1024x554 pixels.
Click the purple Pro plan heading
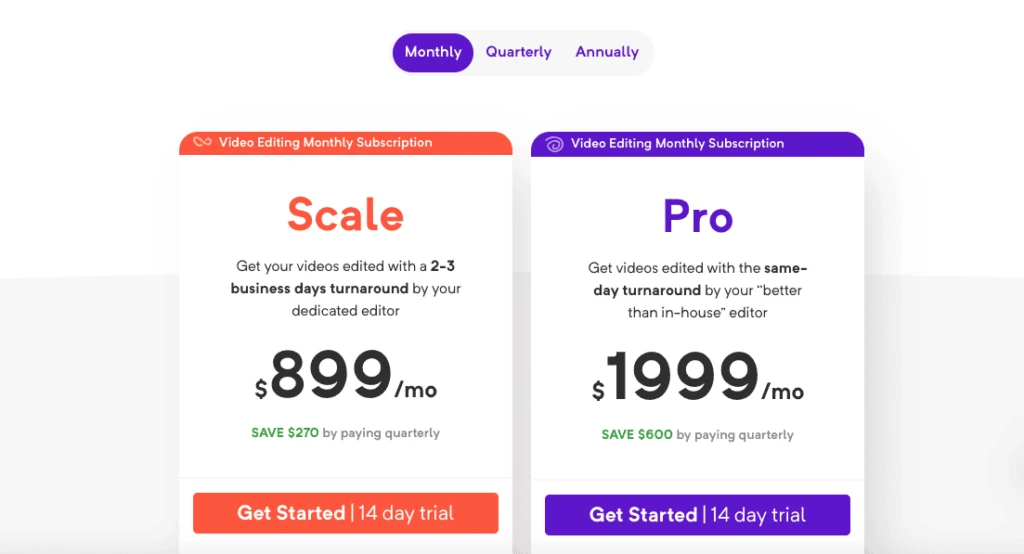tap(697, 216)
